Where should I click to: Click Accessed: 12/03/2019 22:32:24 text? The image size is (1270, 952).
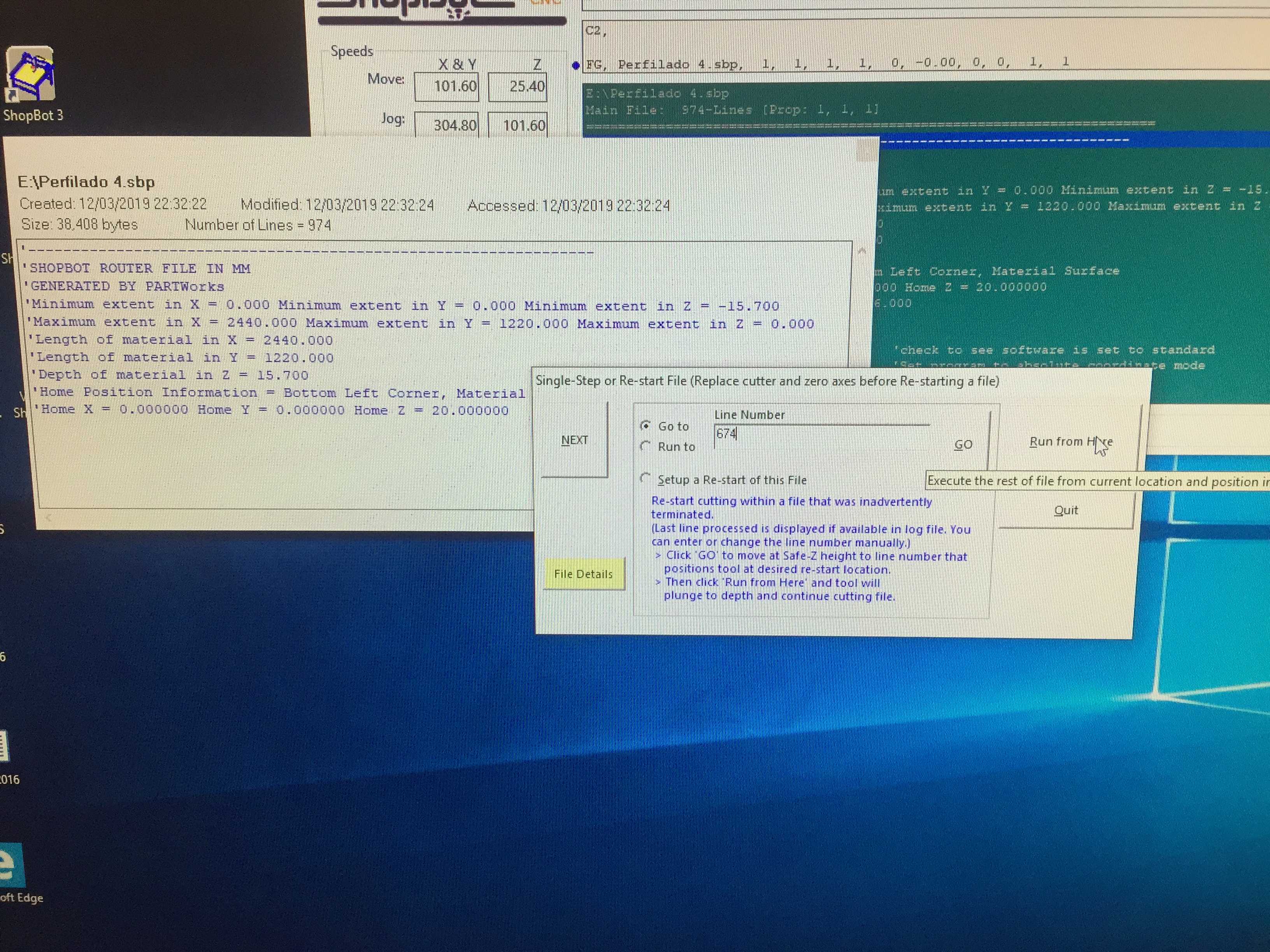point(568,205)
